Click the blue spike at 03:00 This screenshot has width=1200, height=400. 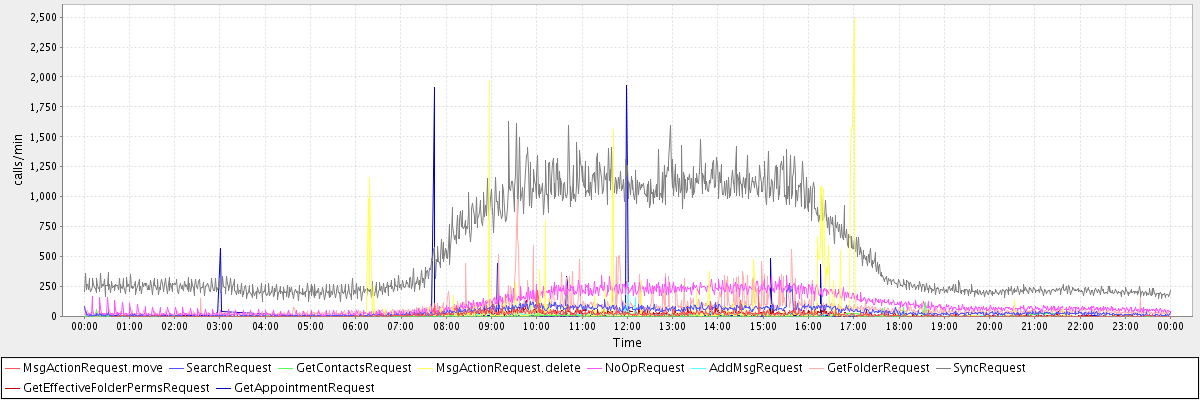coord(220,250)
